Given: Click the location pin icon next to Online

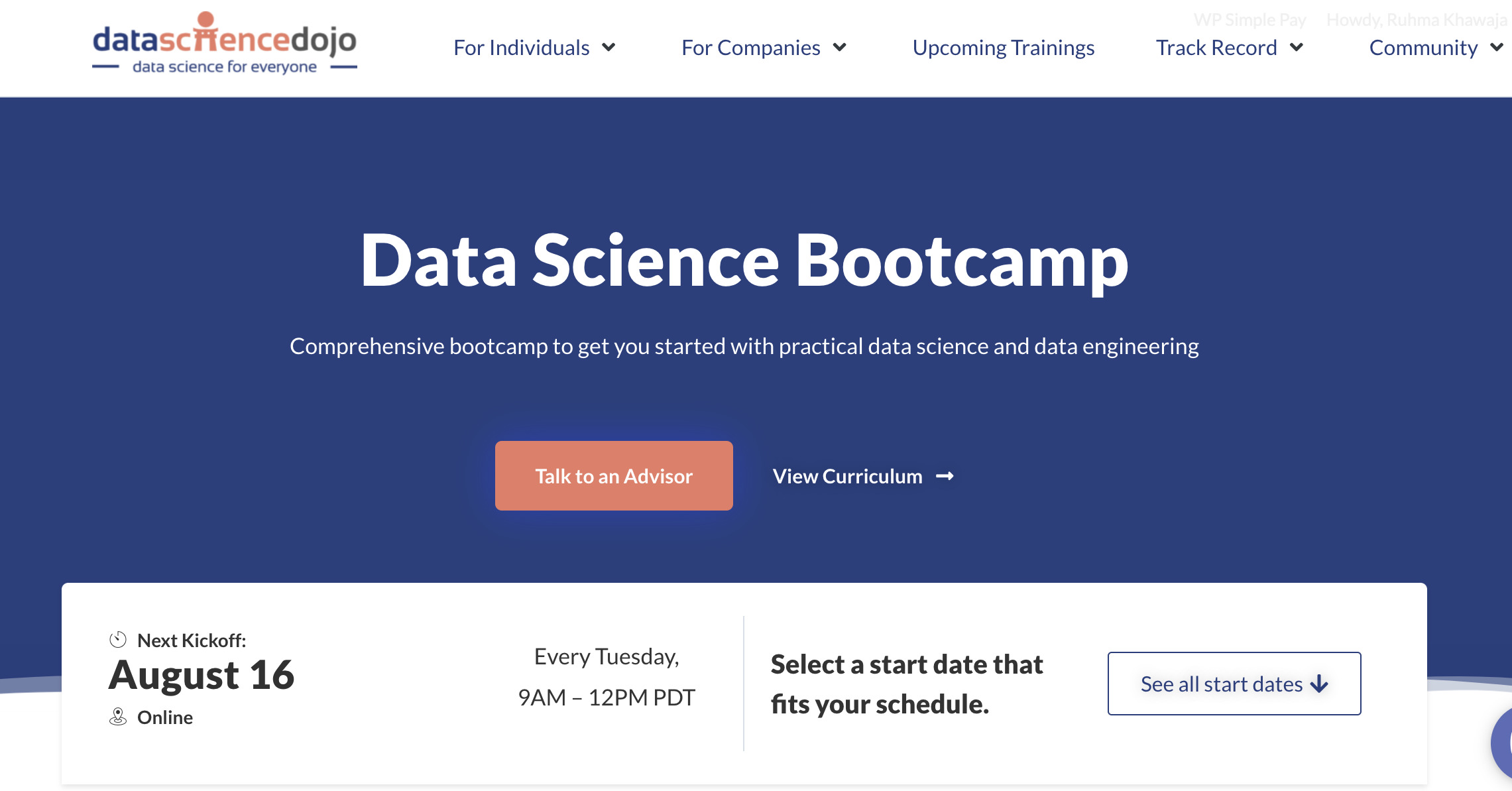Looking at the screenshot, I should (118, 717).
